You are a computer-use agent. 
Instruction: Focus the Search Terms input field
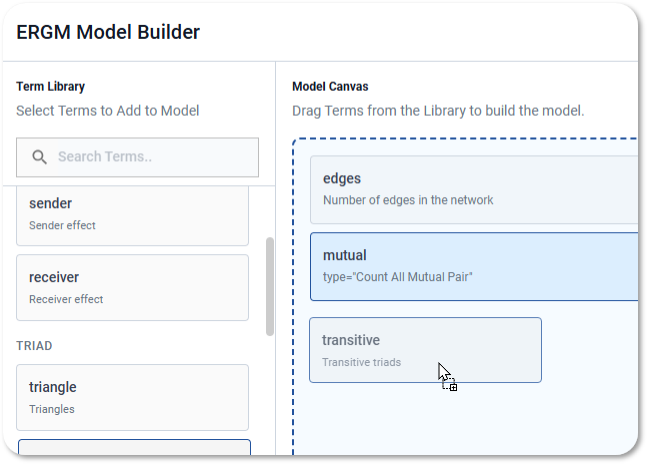(x=137, y=157)
